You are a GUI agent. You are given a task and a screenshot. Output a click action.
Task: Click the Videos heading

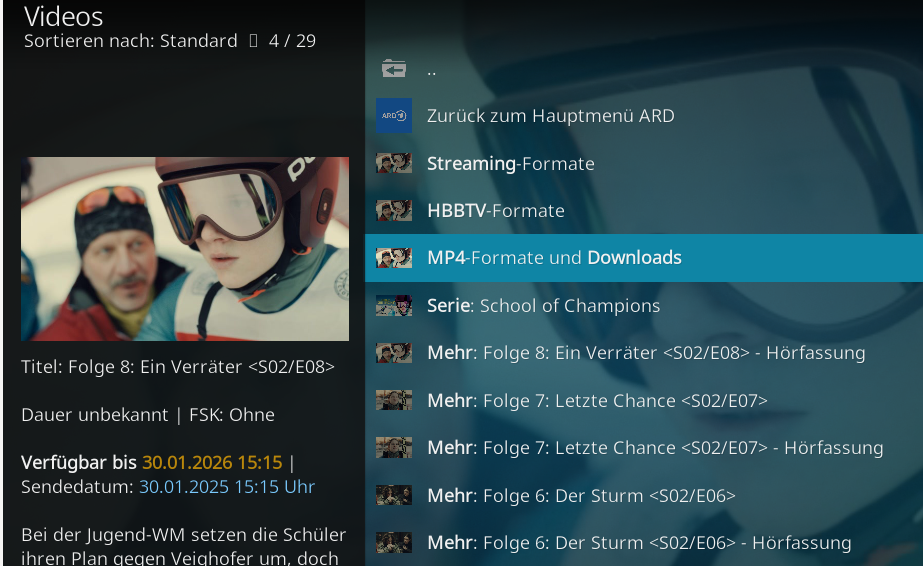[x=64, y=16]
